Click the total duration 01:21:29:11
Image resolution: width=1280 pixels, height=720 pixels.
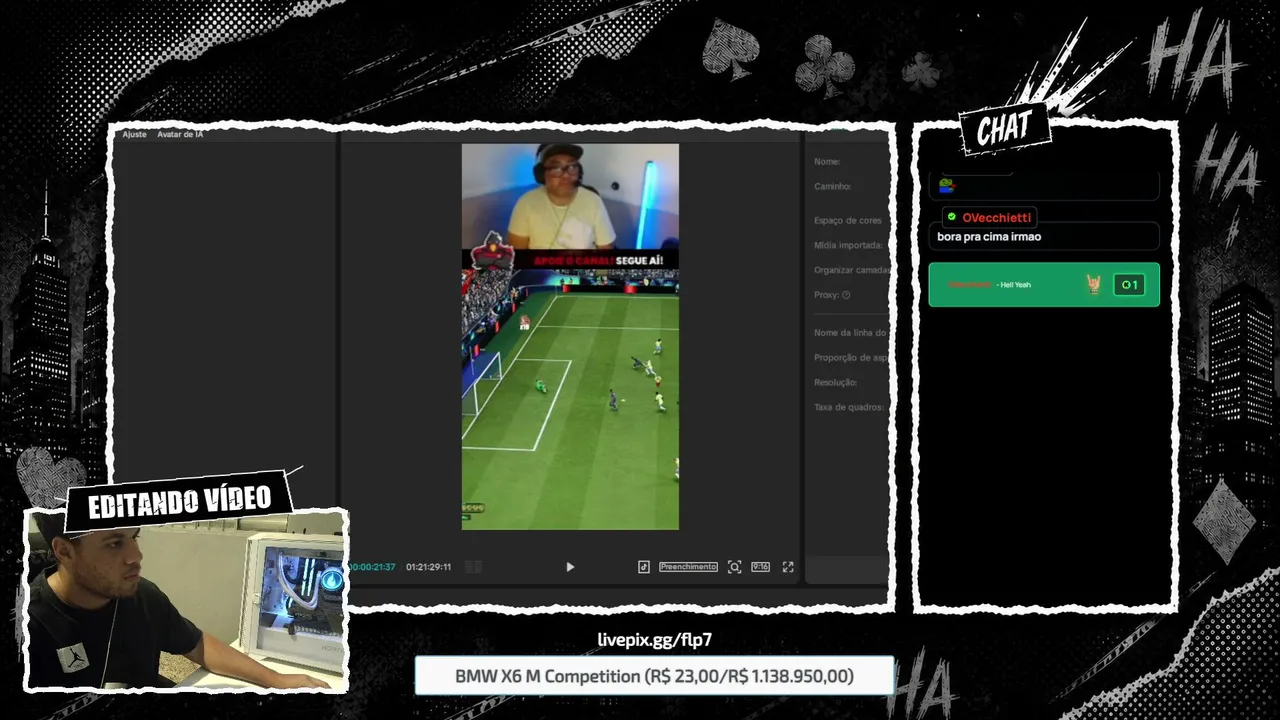coord(428,567)
